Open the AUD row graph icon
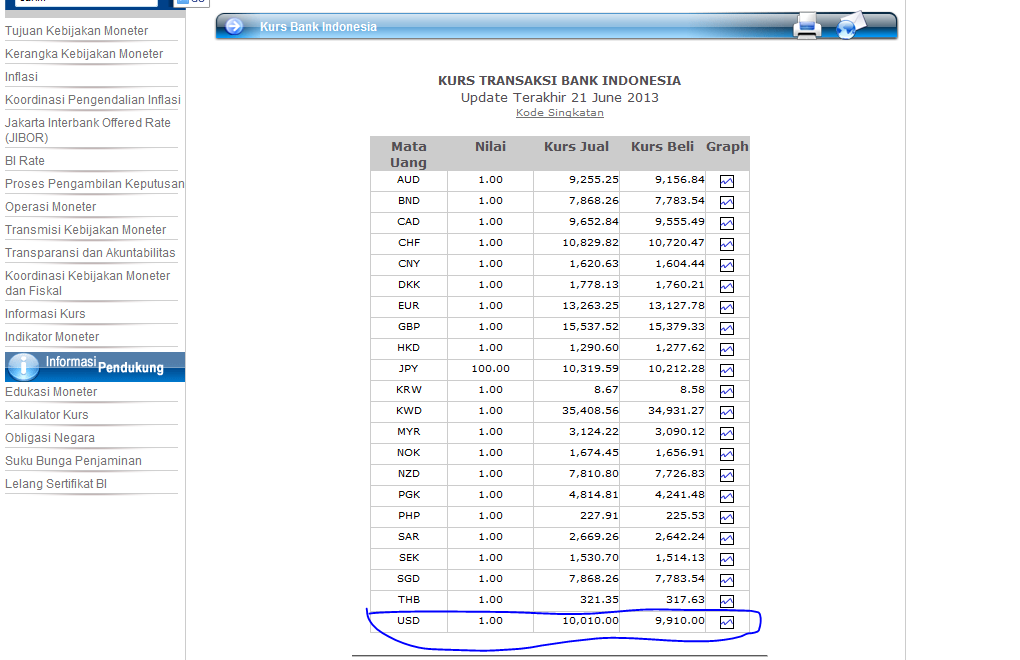 (x=727, y=181)
